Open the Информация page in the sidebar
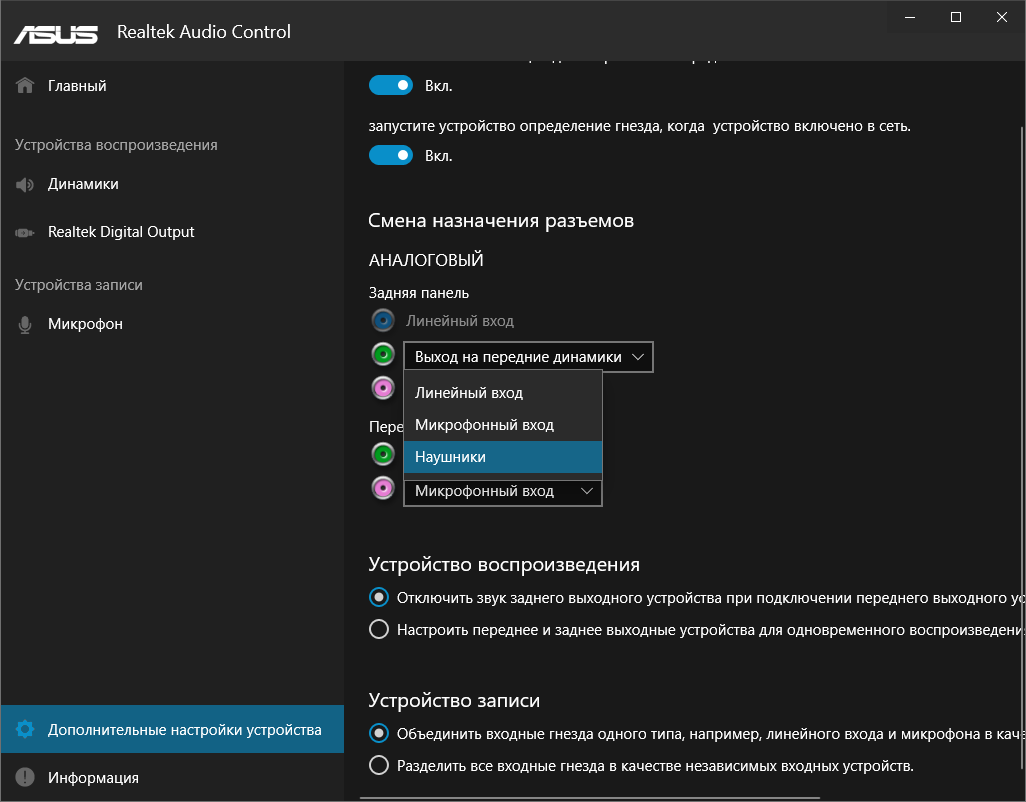The height and width of the screenshot is (802, 1026). [x=93, y=778]
